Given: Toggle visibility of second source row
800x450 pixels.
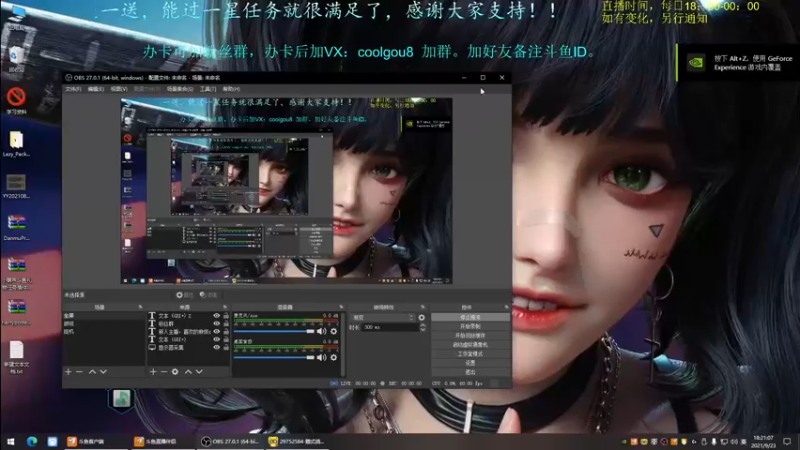Looking at the screenshot, I should point(216,323).
